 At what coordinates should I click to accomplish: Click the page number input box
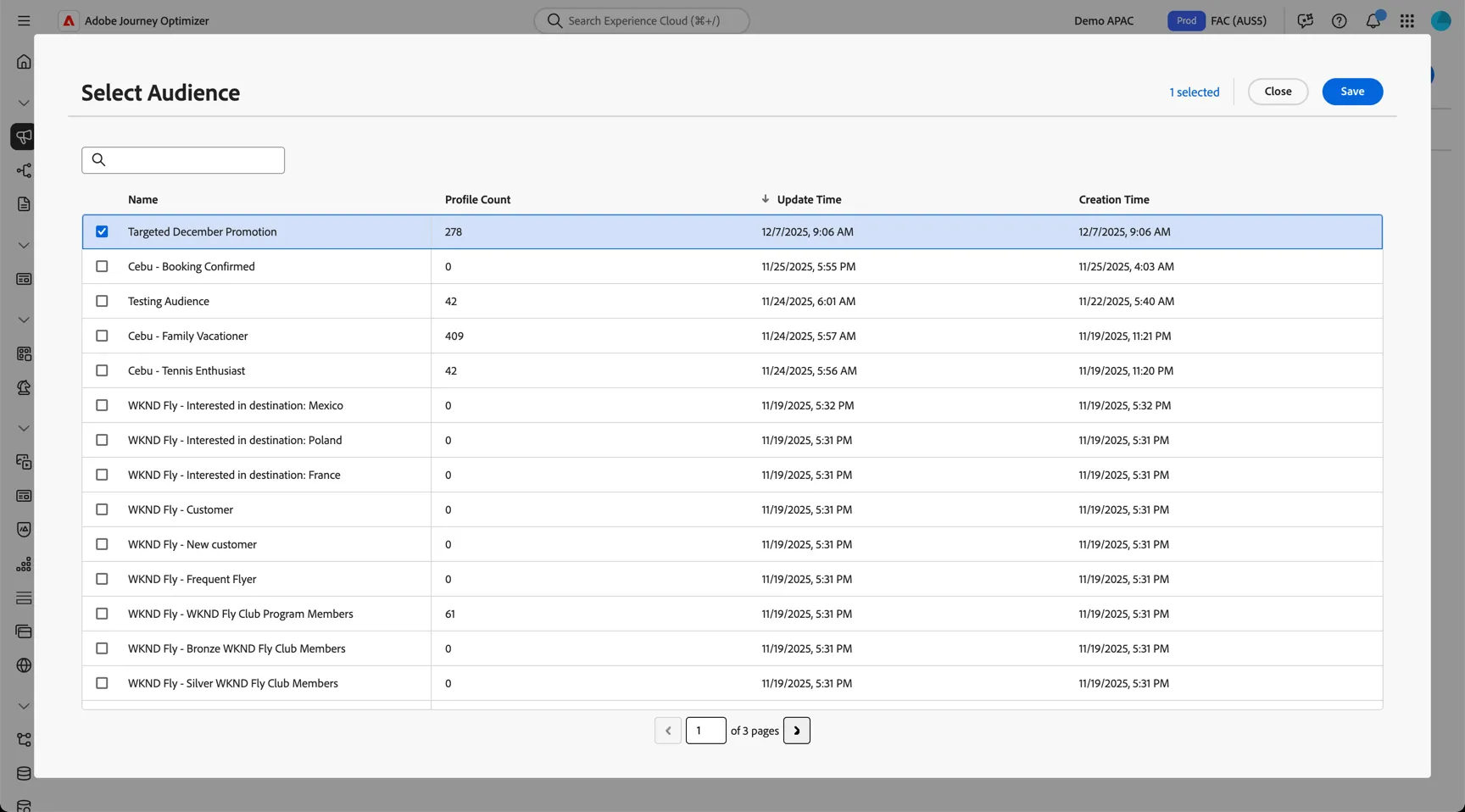[x=705, y=731]
